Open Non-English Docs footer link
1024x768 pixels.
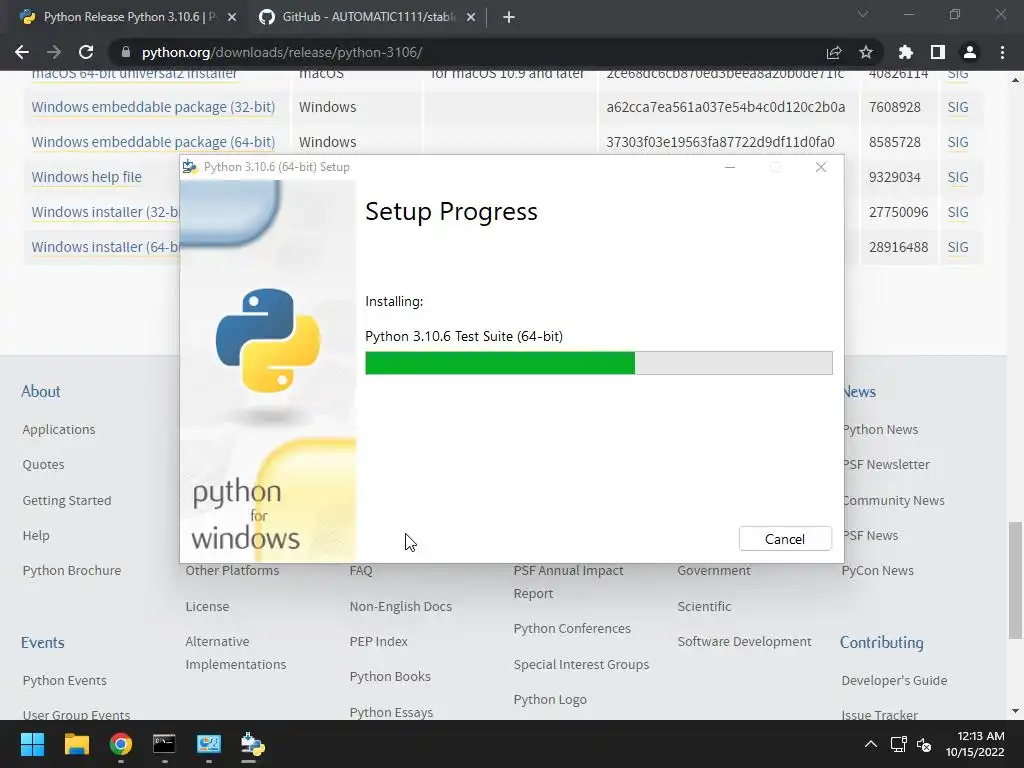[x=400, y=606]
